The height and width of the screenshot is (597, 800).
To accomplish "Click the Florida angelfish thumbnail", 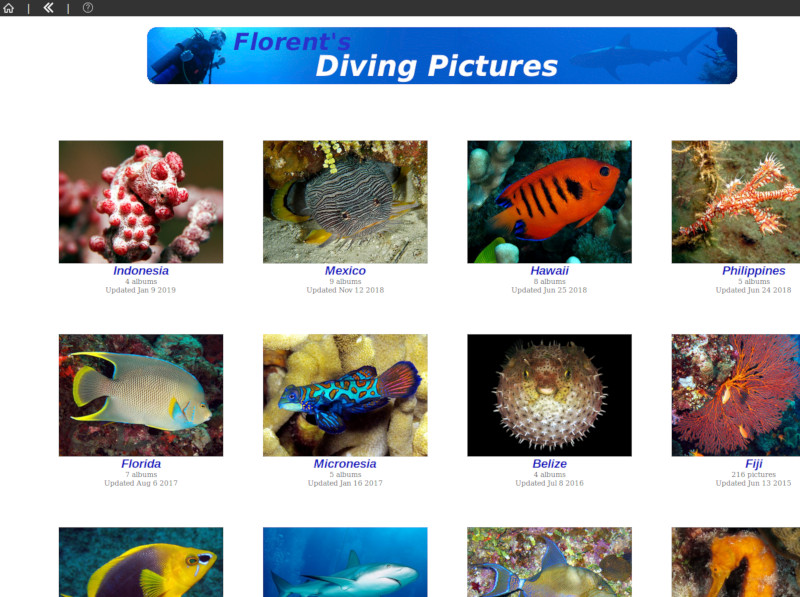I will [x=141, y=395].
